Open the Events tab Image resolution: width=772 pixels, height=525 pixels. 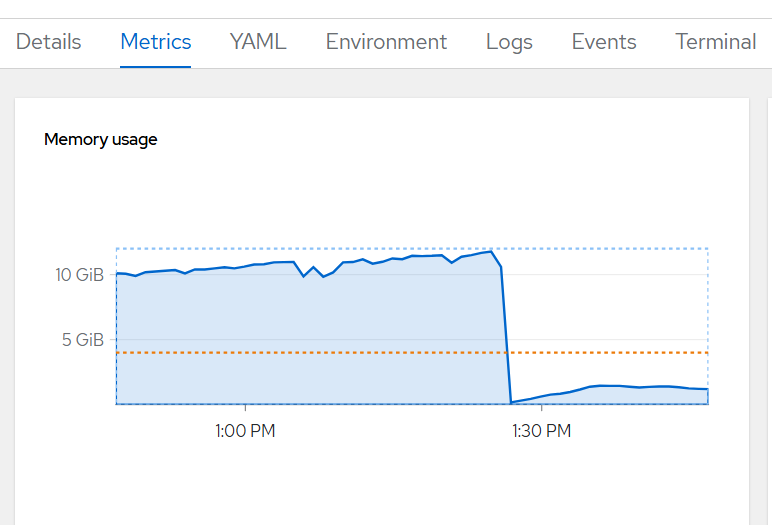click(x=604, y=42)
